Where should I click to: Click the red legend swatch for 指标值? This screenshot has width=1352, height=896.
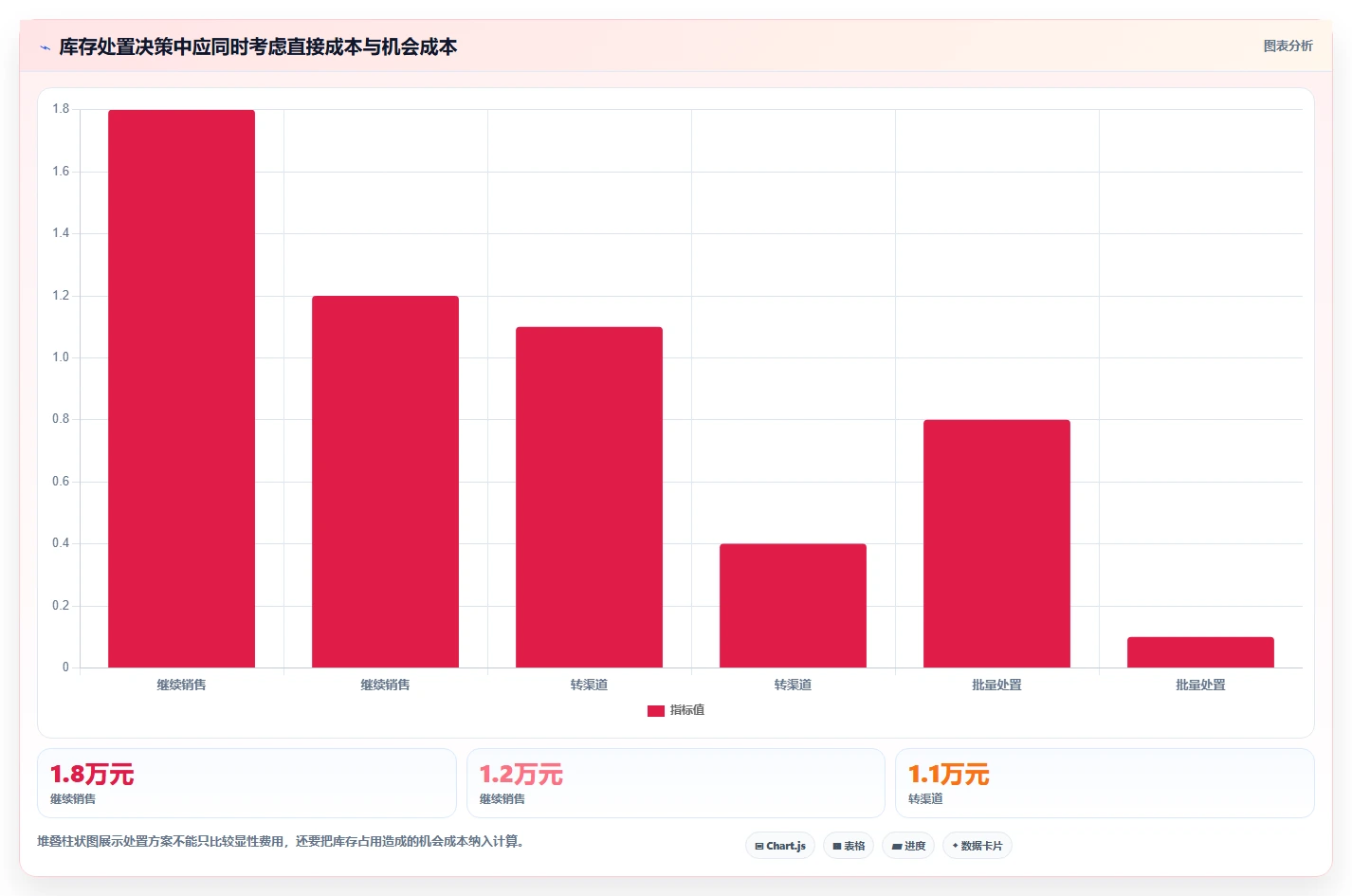click(655, 711)
